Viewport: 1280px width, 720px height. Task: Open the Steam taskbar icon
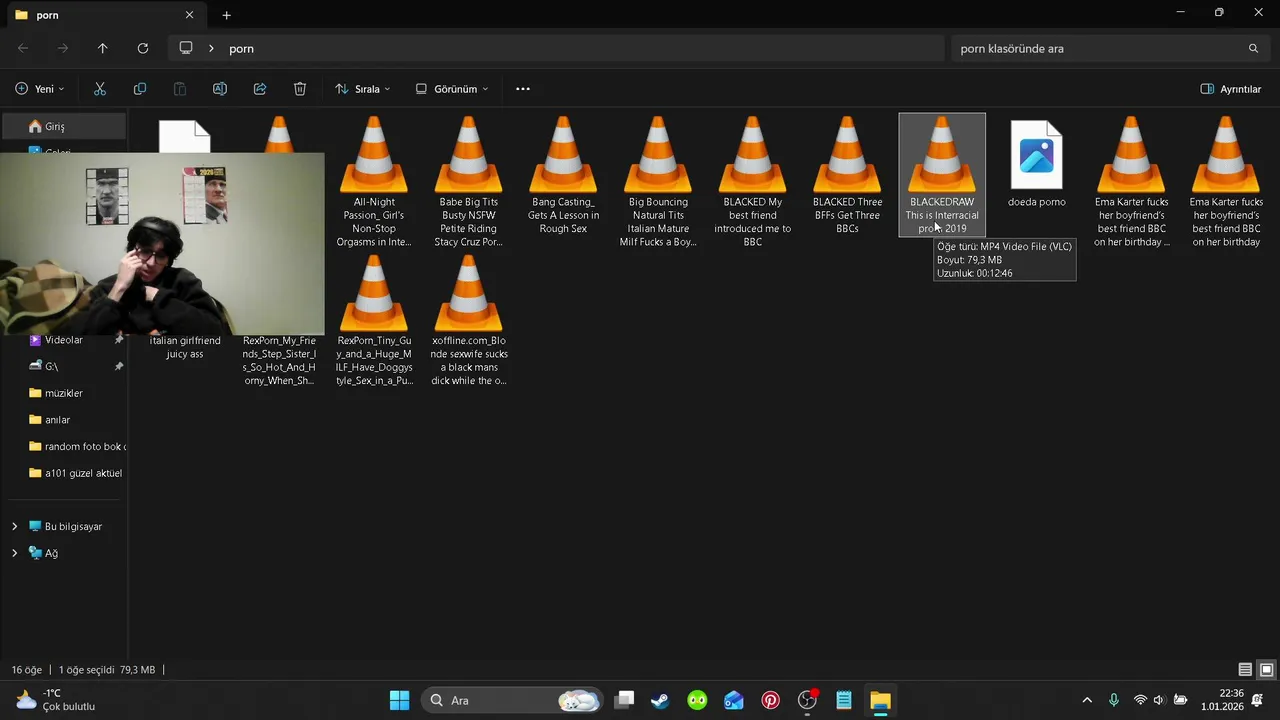click(x=660, y=700)
